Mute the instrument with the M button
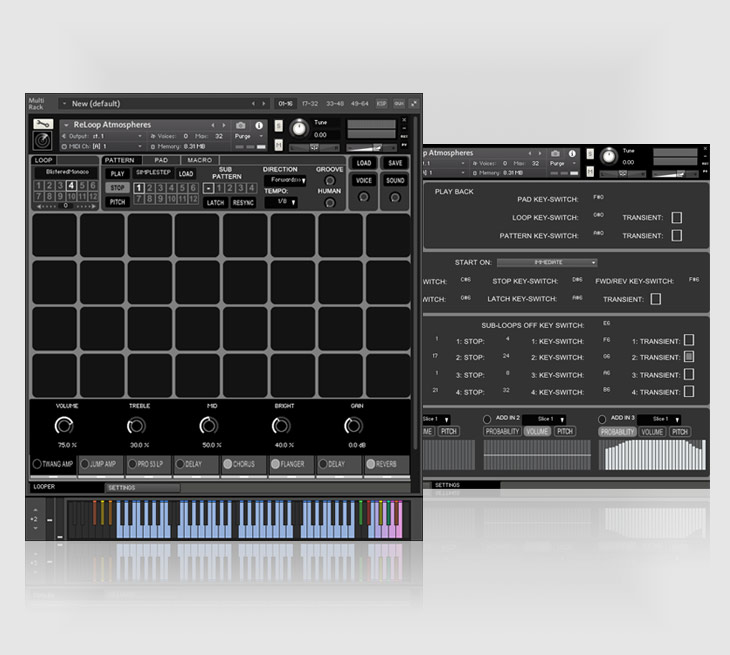Screen dimensions: 730x655 coord(278,146)
